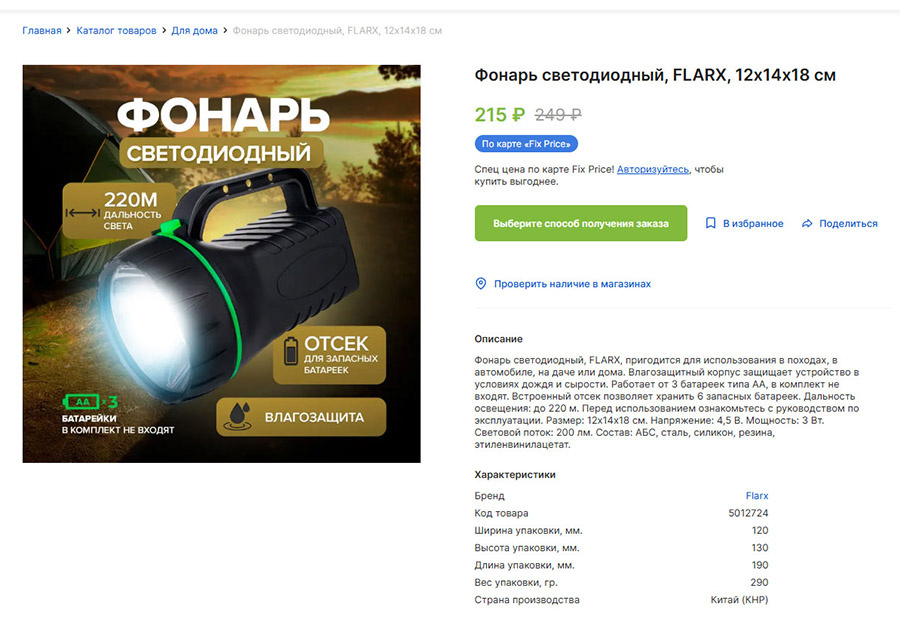Click the Поделиться share link
The height and width of the screenshot is (622, 900).
(840, 223)
